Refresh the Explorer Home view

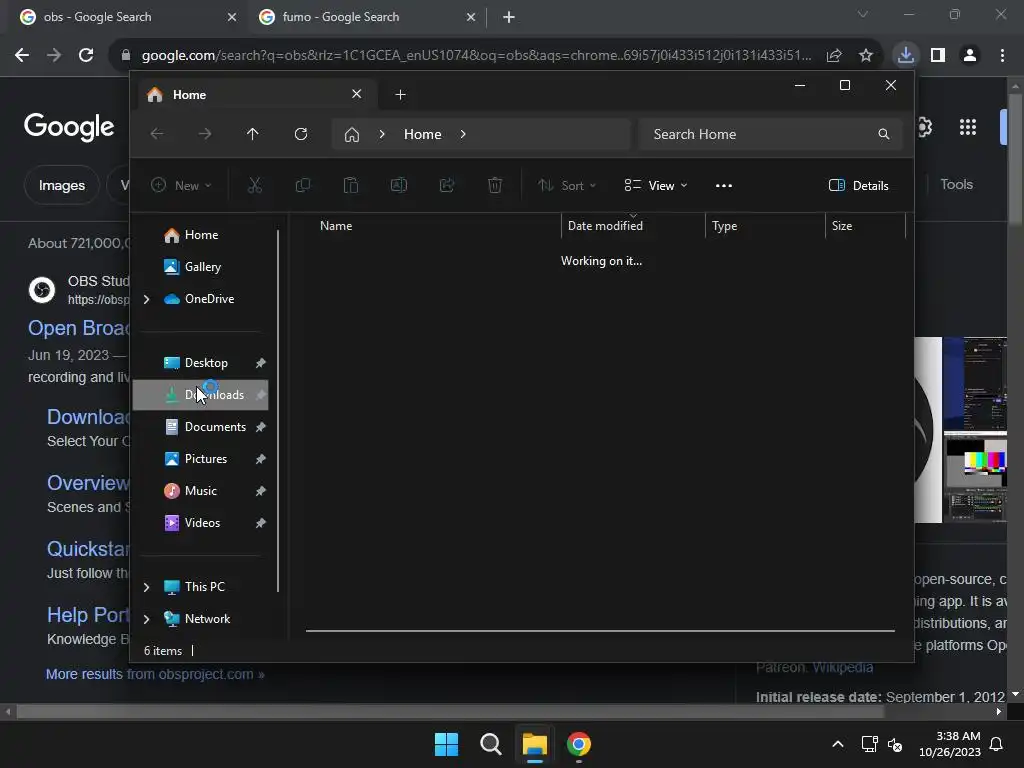coord(300,134)
